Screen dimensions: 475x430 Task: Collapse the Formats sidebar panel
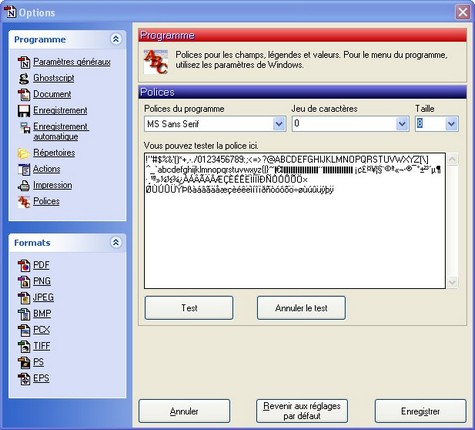coord(116,242)
